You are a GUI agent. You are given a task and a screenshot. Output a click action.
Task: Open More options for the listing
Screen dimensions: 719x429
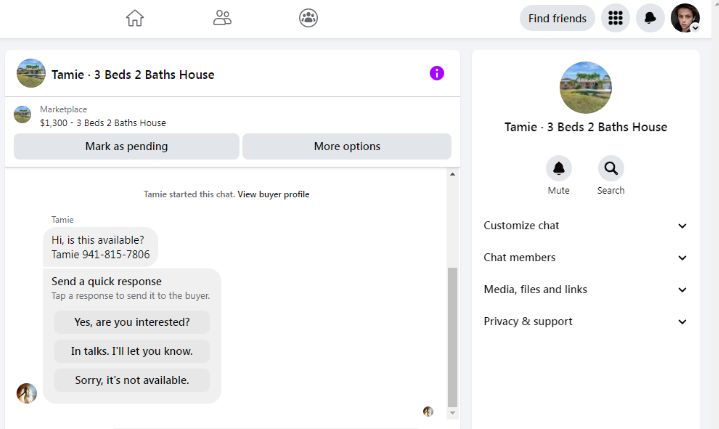click(347, 146)
